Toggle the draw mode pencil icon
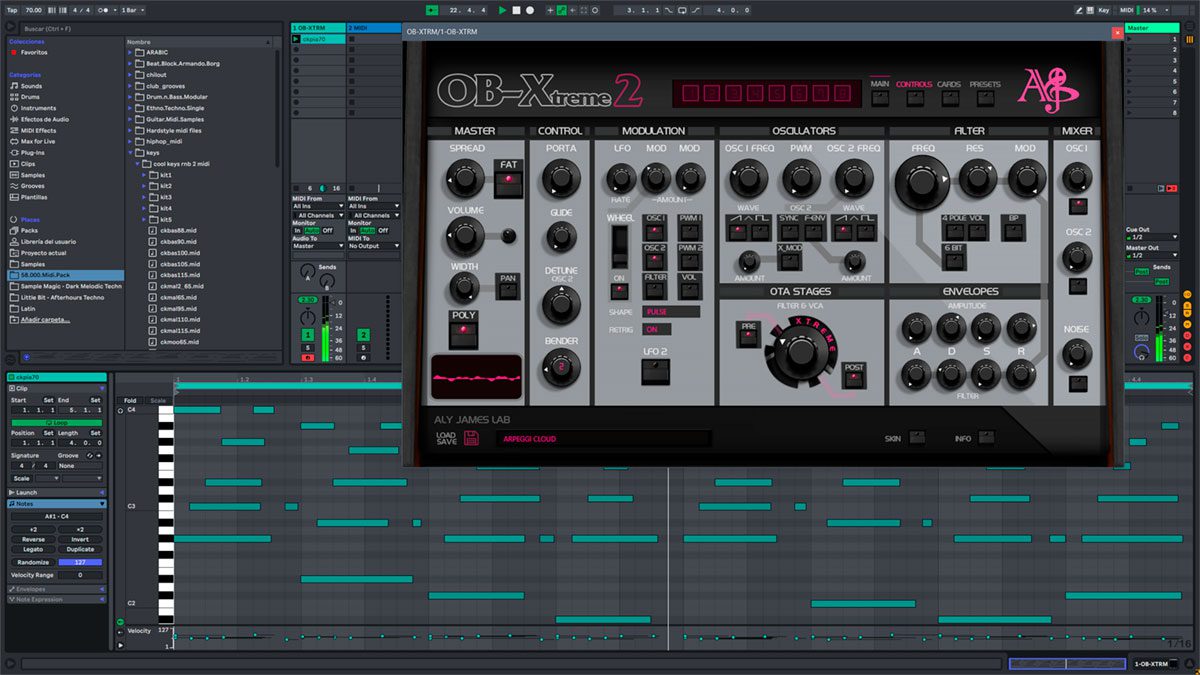Screen dimensions: 1200x675 coord(1080,10)
